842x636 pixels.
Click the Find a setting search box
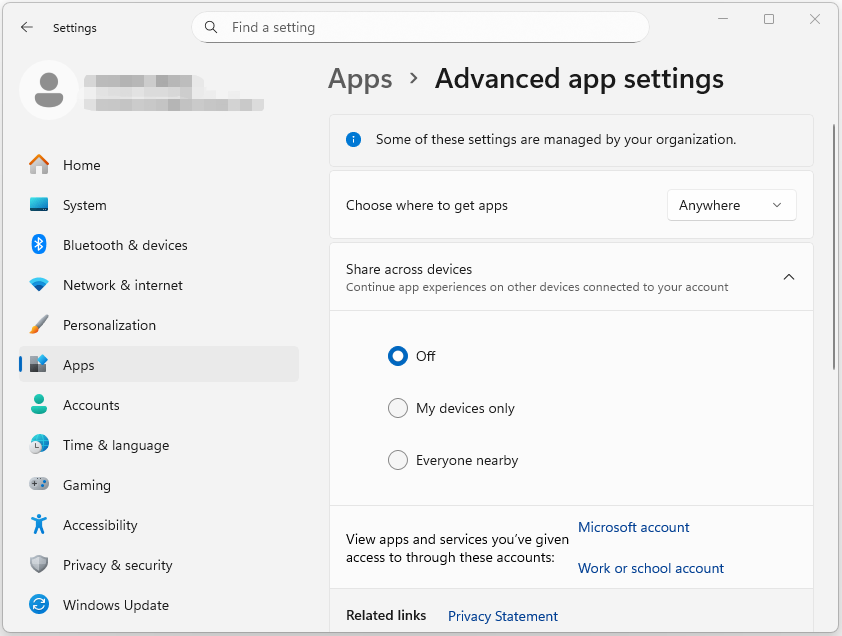pos(420,27)
